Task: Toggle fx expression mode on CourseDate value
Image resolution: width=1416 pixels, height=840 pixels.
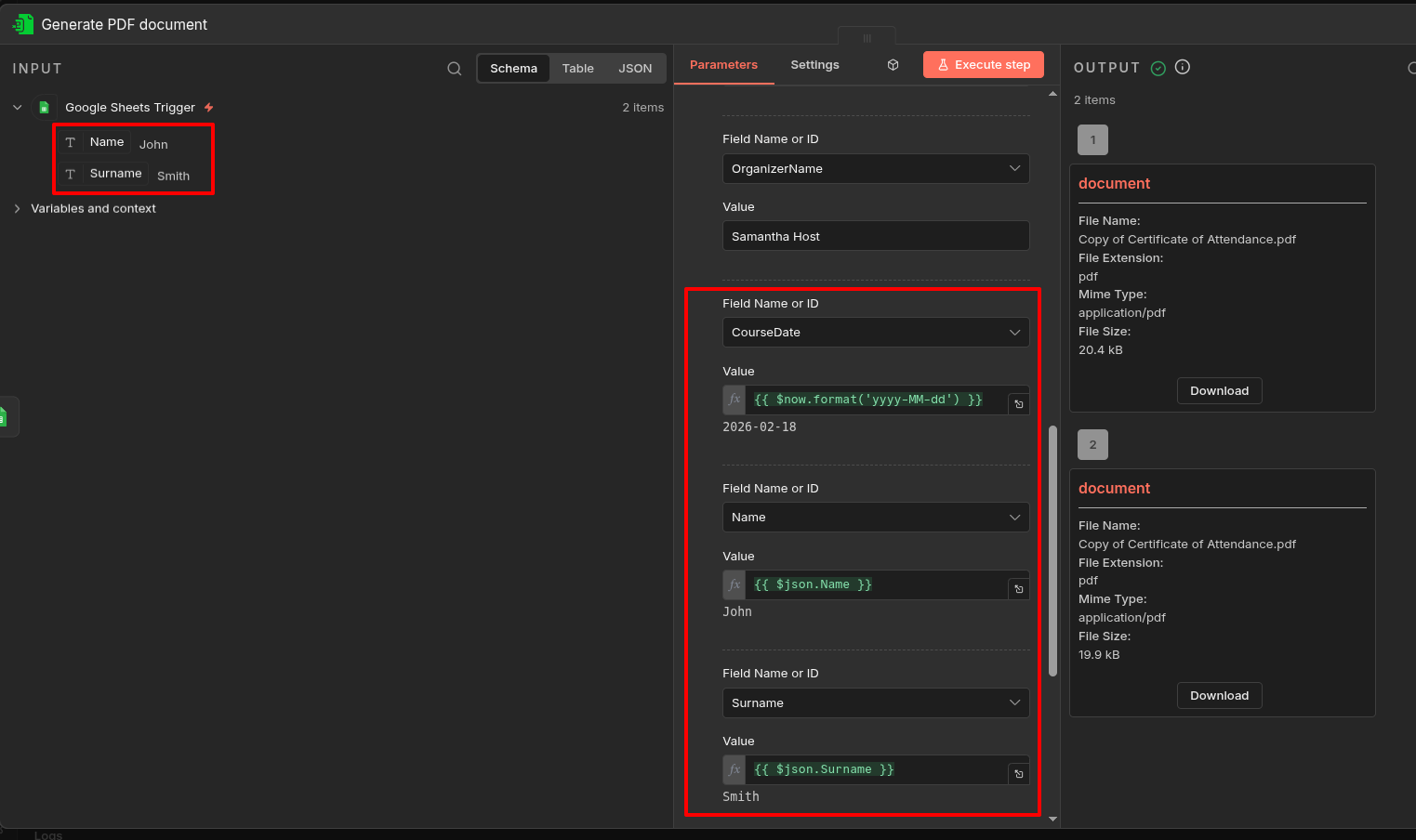Action: click(x=734, y=399)
